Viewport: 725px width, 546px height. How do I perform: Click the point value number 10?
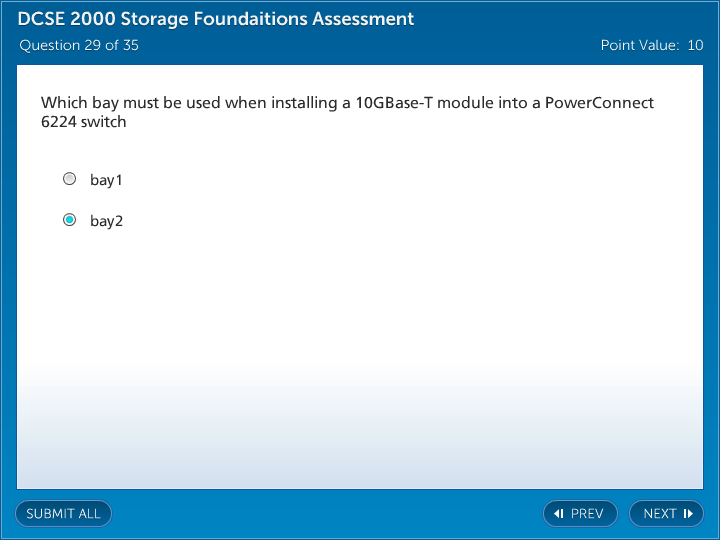(695, 45)
